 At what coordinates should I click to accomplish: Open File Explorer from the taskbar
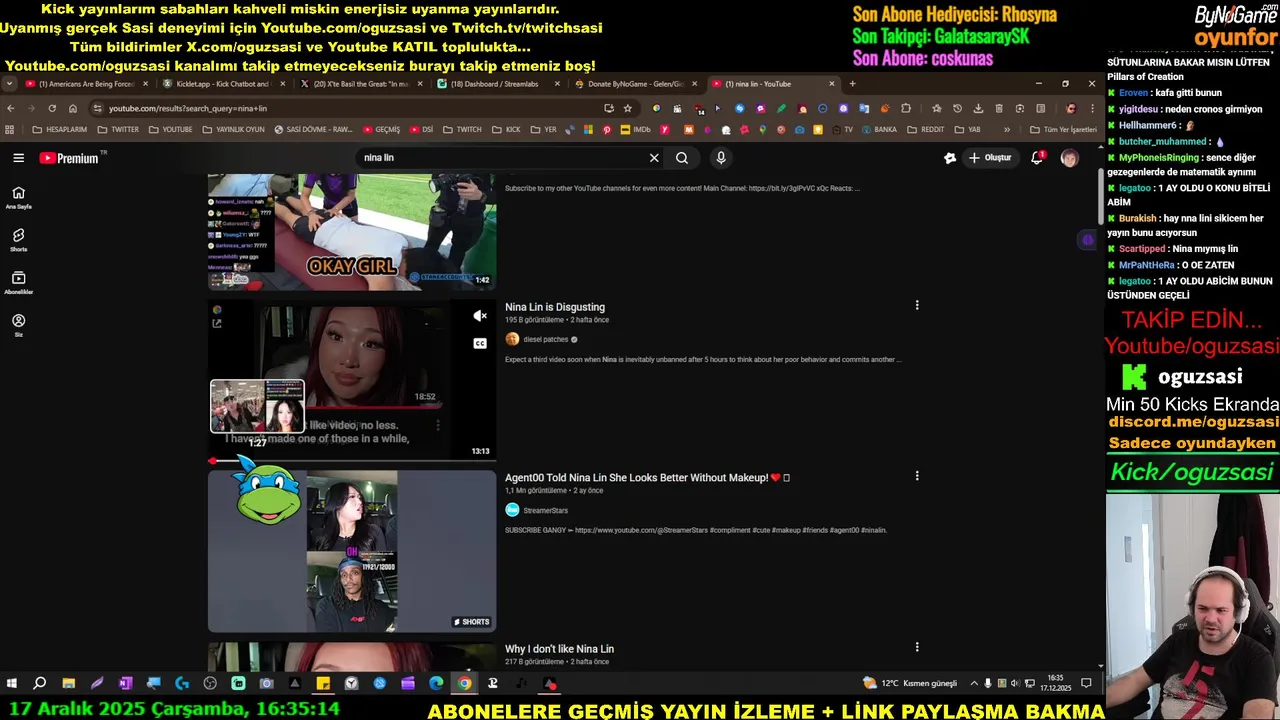(x=68, y=683)
